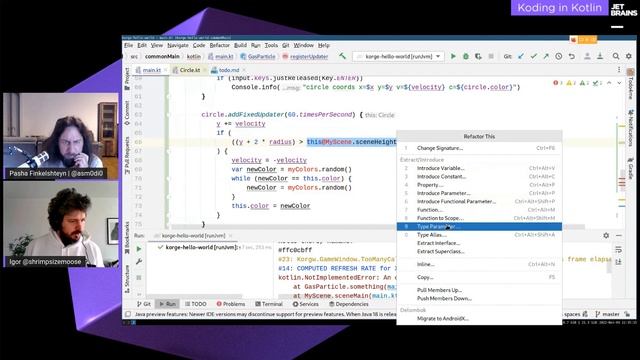
Task: Open Pull Requests side tab
Action: [x=127, y=156]
